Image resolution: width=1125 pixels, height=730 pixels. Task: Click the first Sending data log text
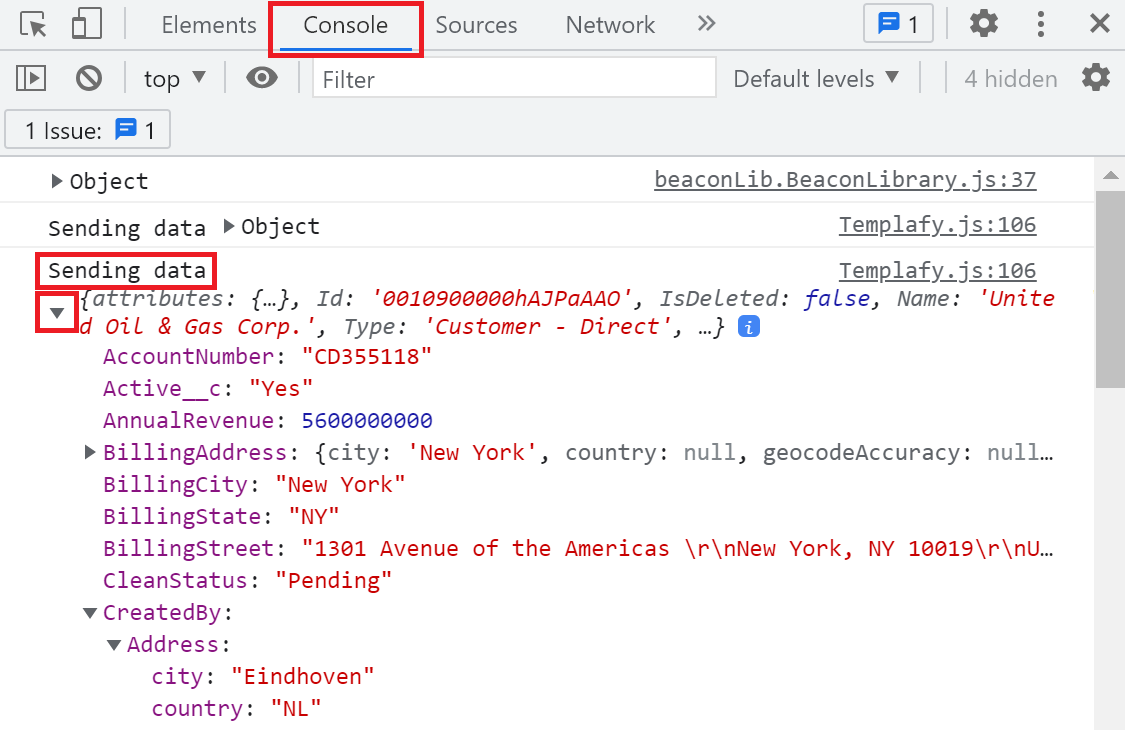[x=126, y=228]
